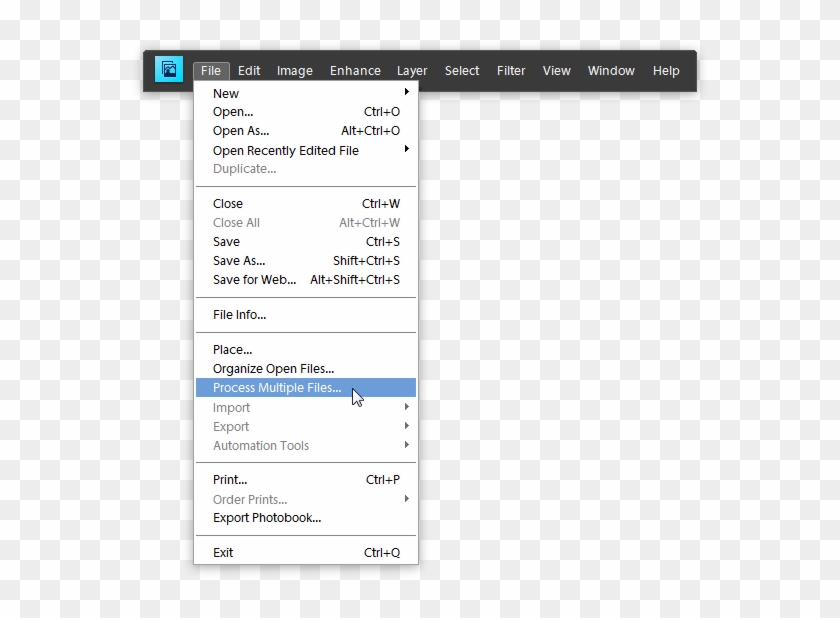Select Exit to quit the application
Image resolution: width=840 pixels, height=618 pixels.
coord(222,552)
